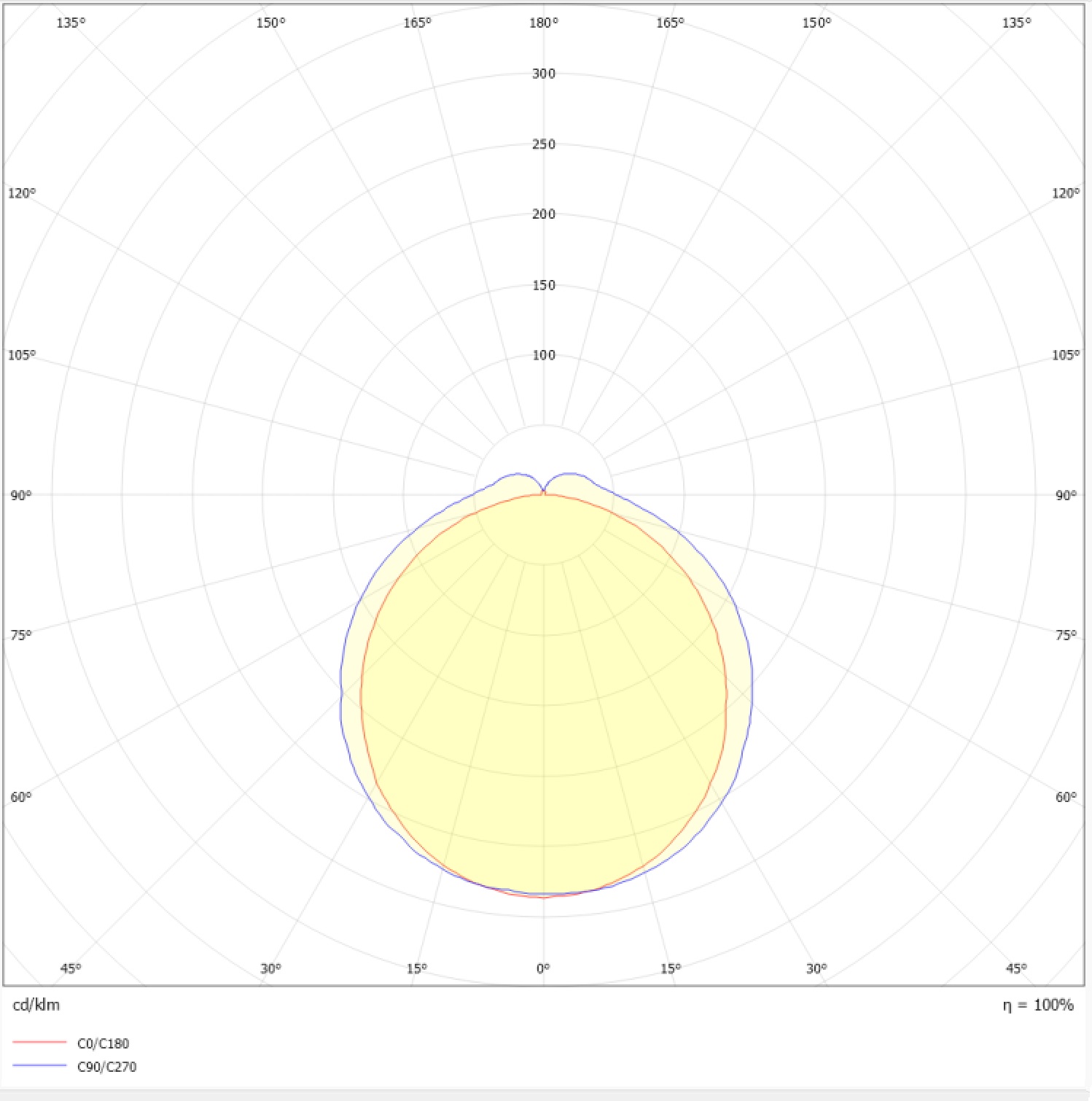Click the 75° label on the right edge

tap(1066, 635)
